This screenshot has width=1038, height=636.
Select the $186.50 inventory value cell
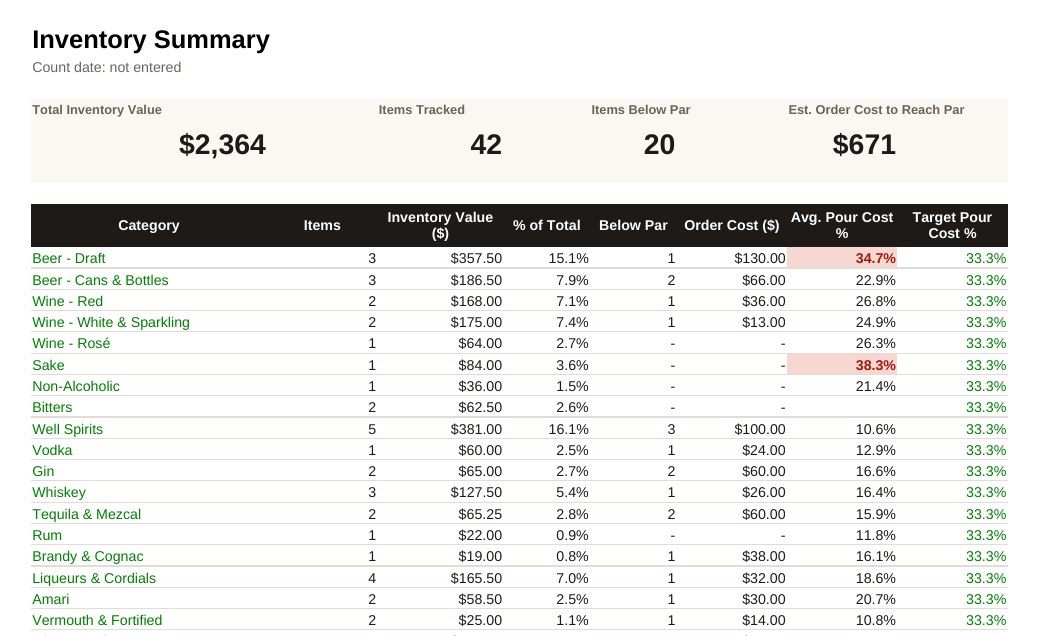476,280
